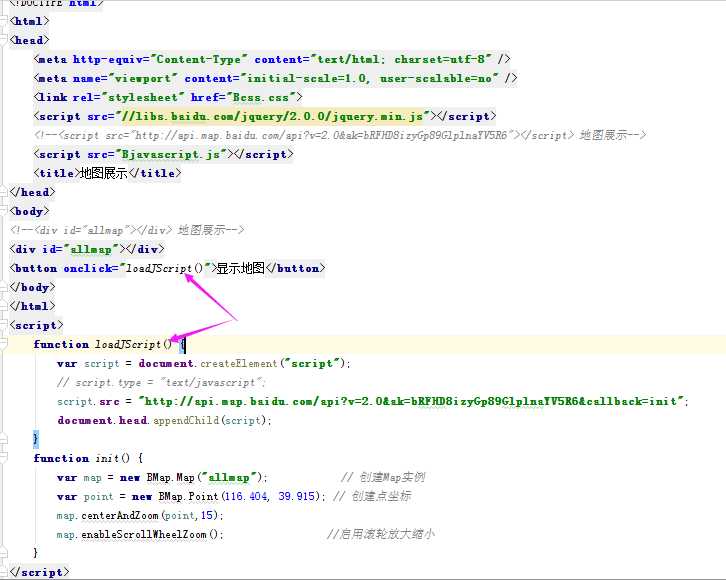The image size is (726, 580).
Task: Click the script.src URL string with callback=init
Action: tap(412, 401)
